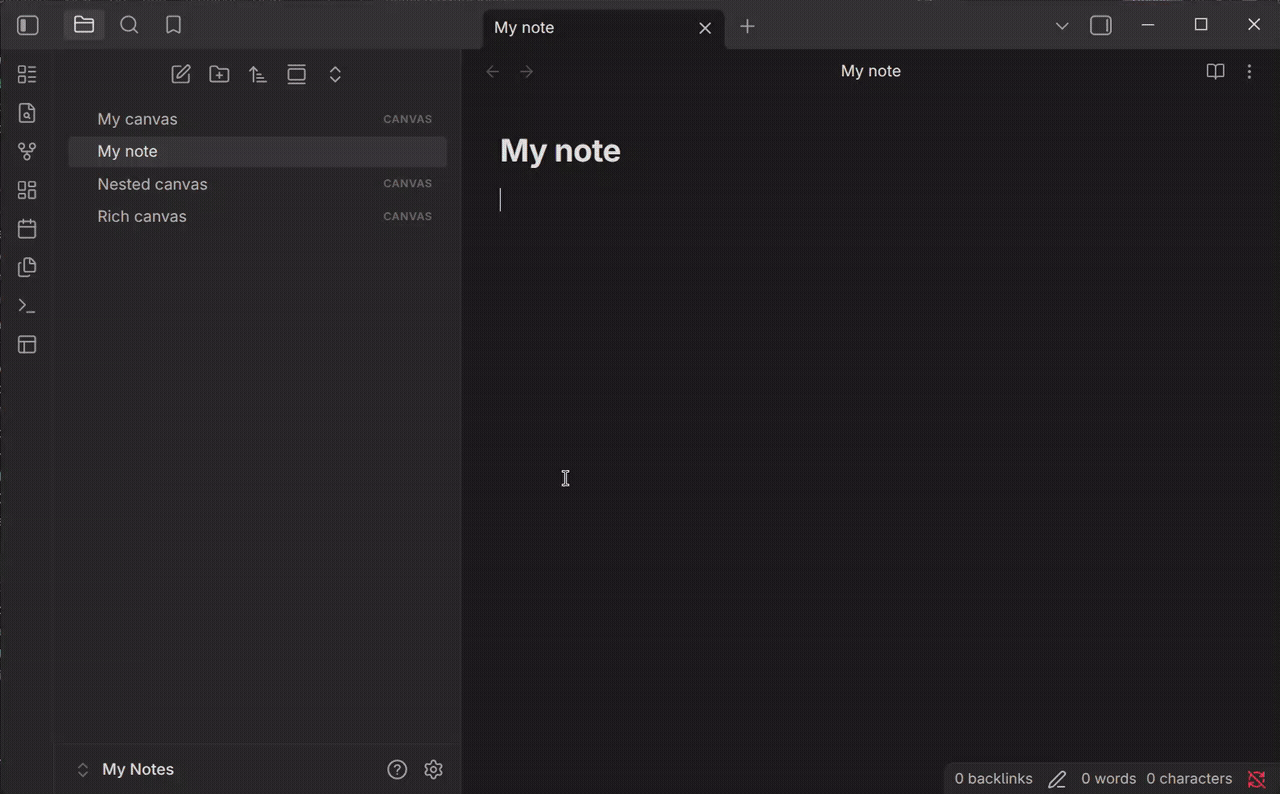Click the My note title heading
This screenshot has width=1280, height=794.
tap(560, 151)
